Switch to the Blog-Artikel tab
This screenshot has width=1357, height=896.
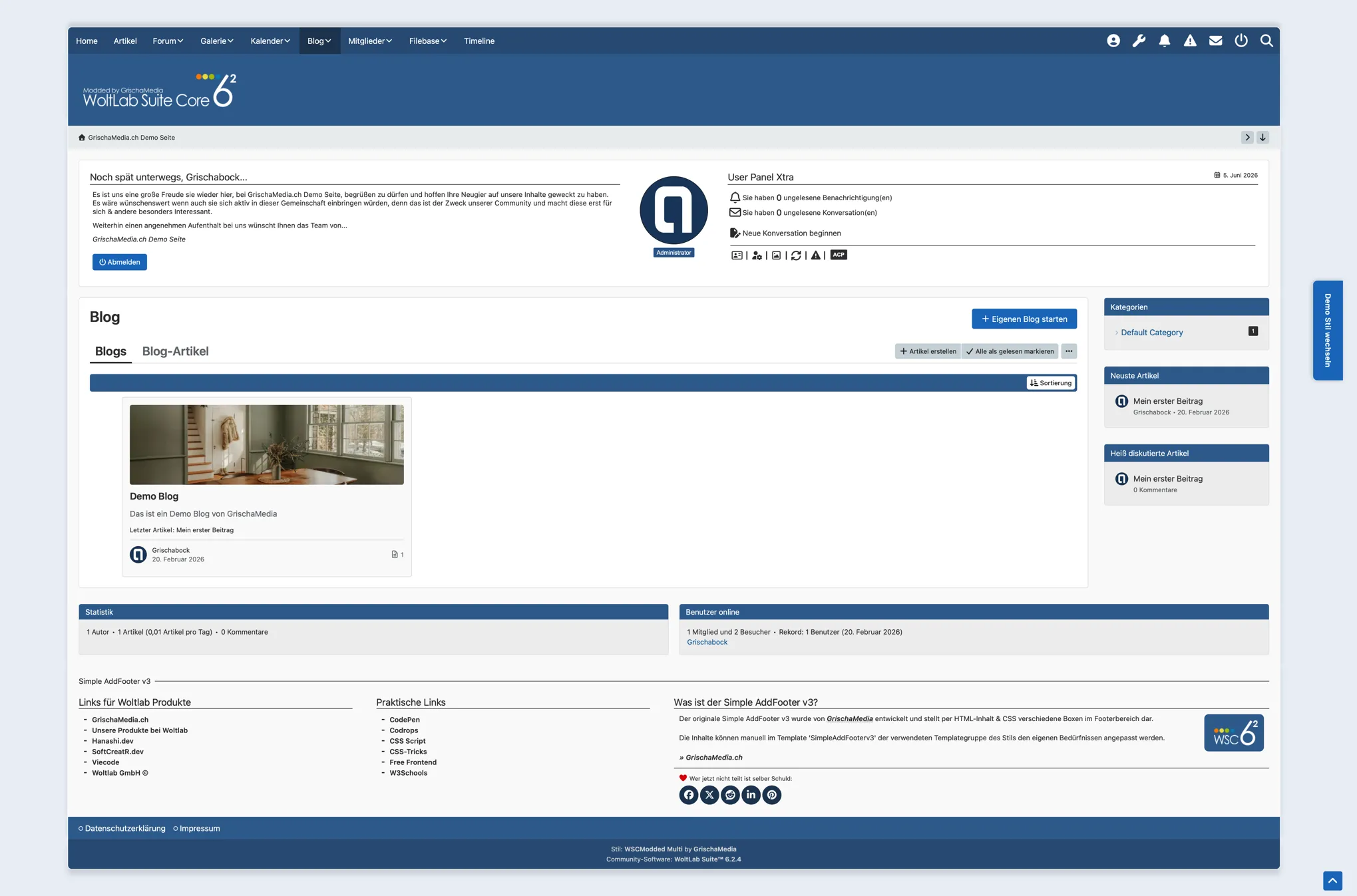175,351
